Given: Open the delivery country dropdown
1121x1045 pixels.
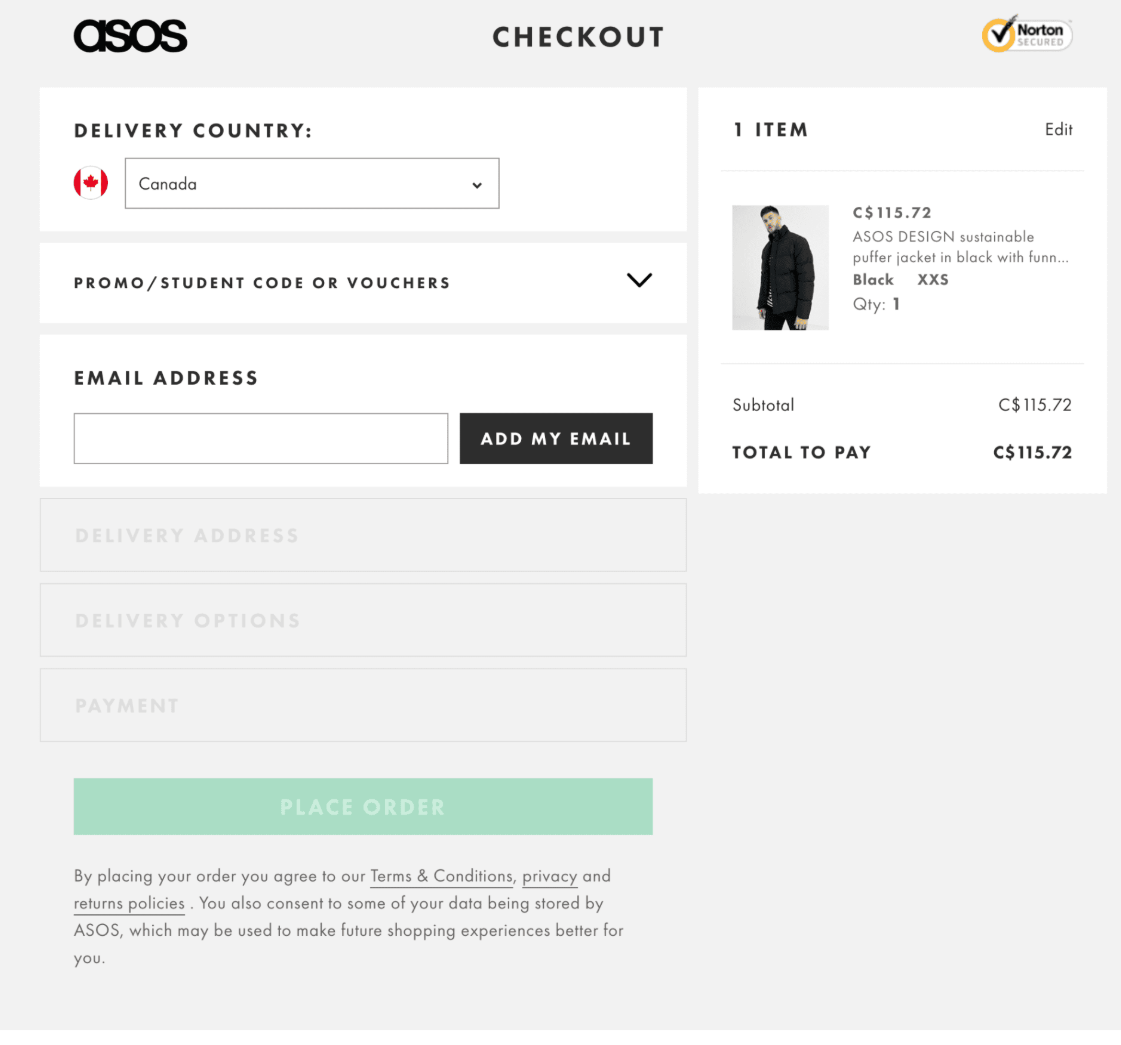Looking at the screenshot, I should (x=311, y=183).
